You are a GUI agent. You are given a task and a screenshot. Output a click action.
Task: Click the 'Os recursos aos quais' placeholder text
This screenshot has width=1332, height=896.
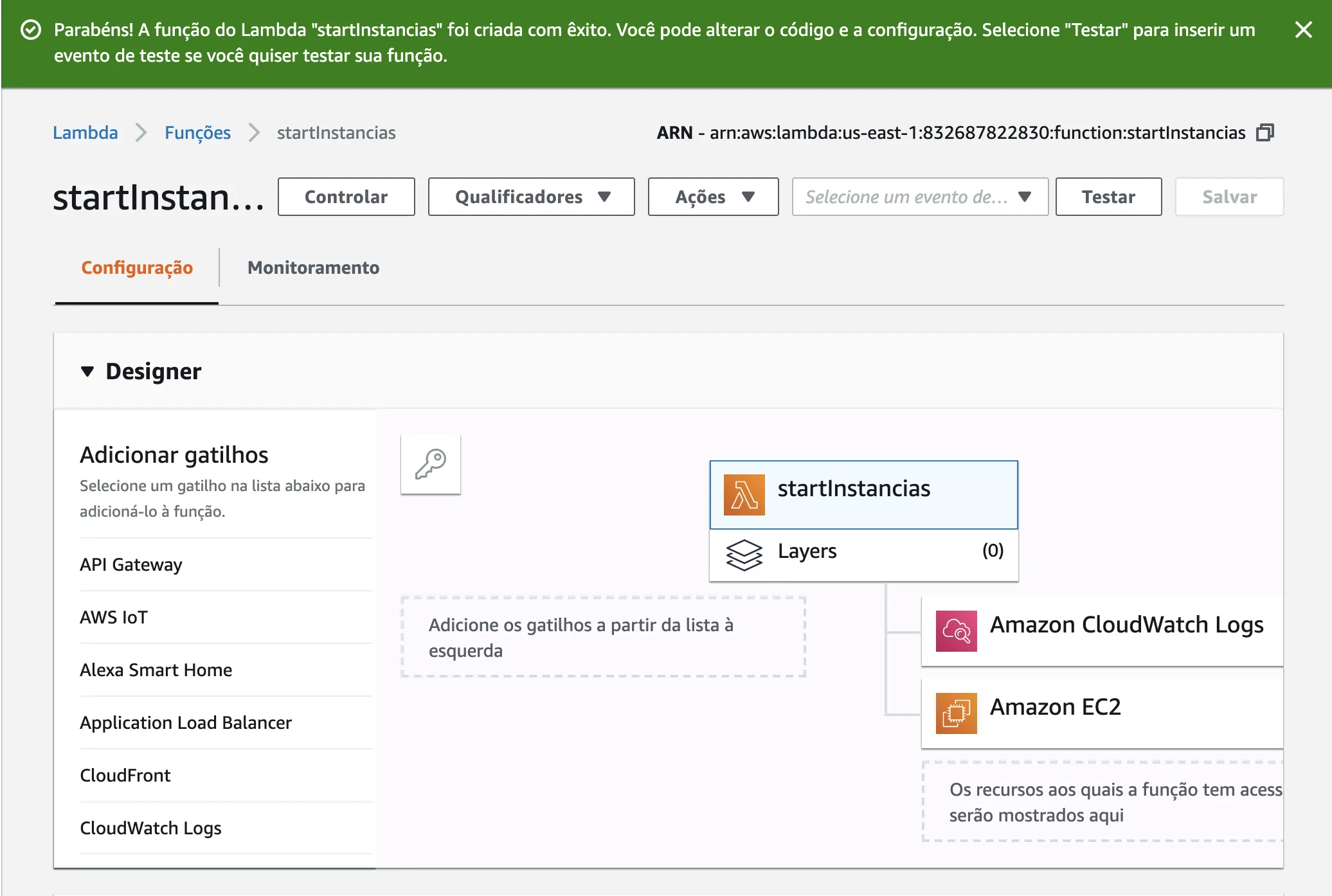click(x=1115, y=802)
